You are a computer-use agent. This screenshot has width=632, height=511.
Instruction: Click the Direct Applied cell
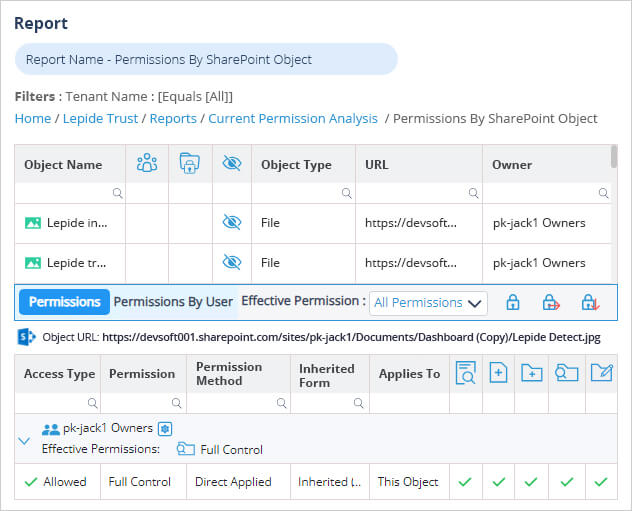click(x=238, y=482)
